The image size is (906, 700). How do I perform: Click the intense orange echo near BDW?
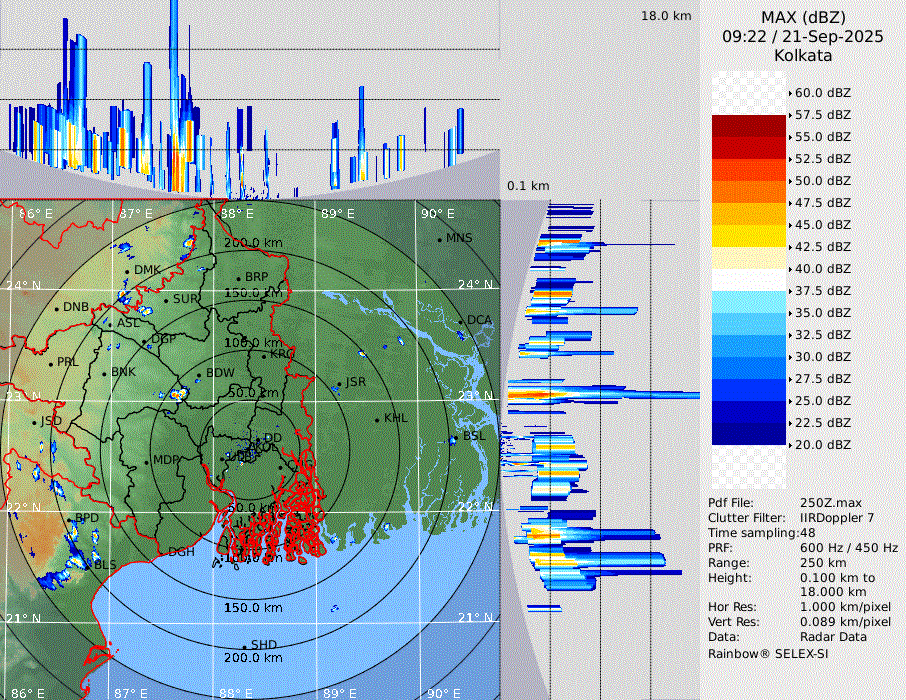point(179,394)
